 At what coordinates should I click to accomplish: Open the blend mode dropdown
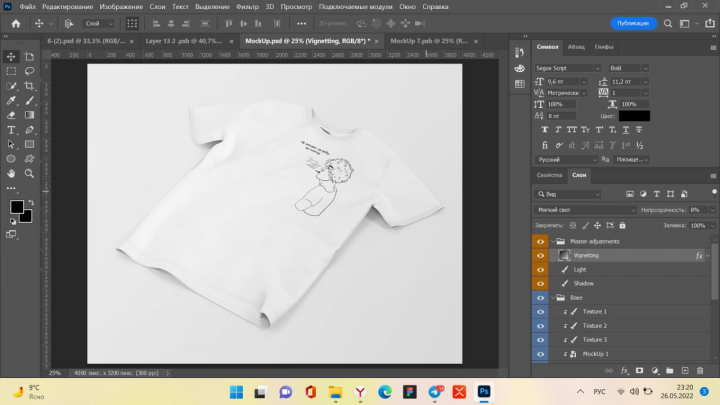click(x=585, y=210)
